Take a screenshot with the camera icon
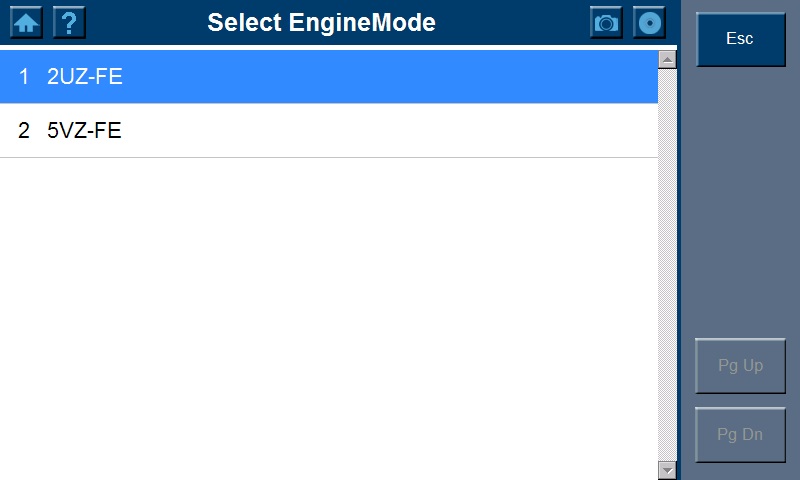This screenshot has width=800, height=480. point(606,22)
